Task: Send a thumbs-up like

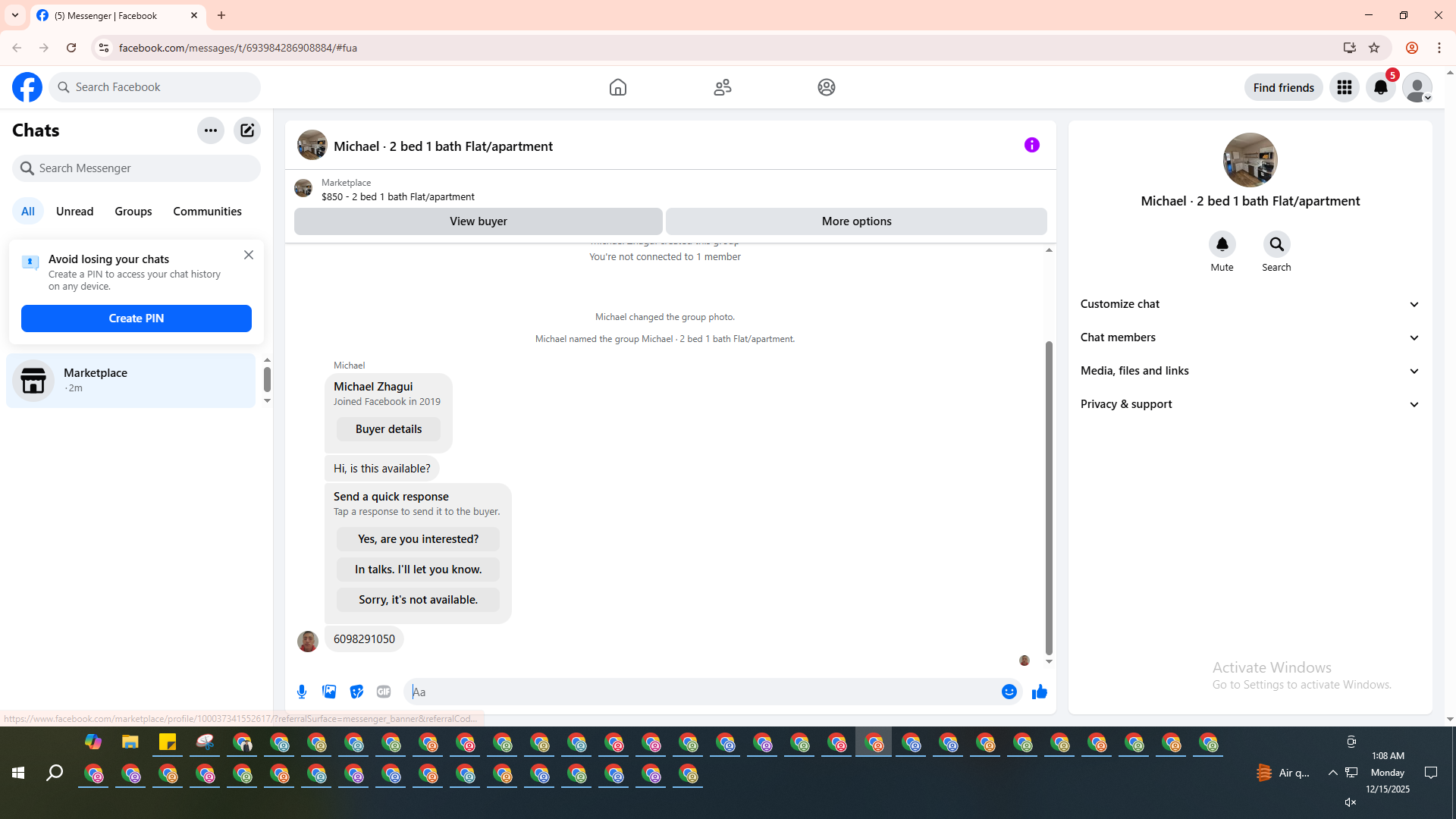Action: [x=1039, y=692]
